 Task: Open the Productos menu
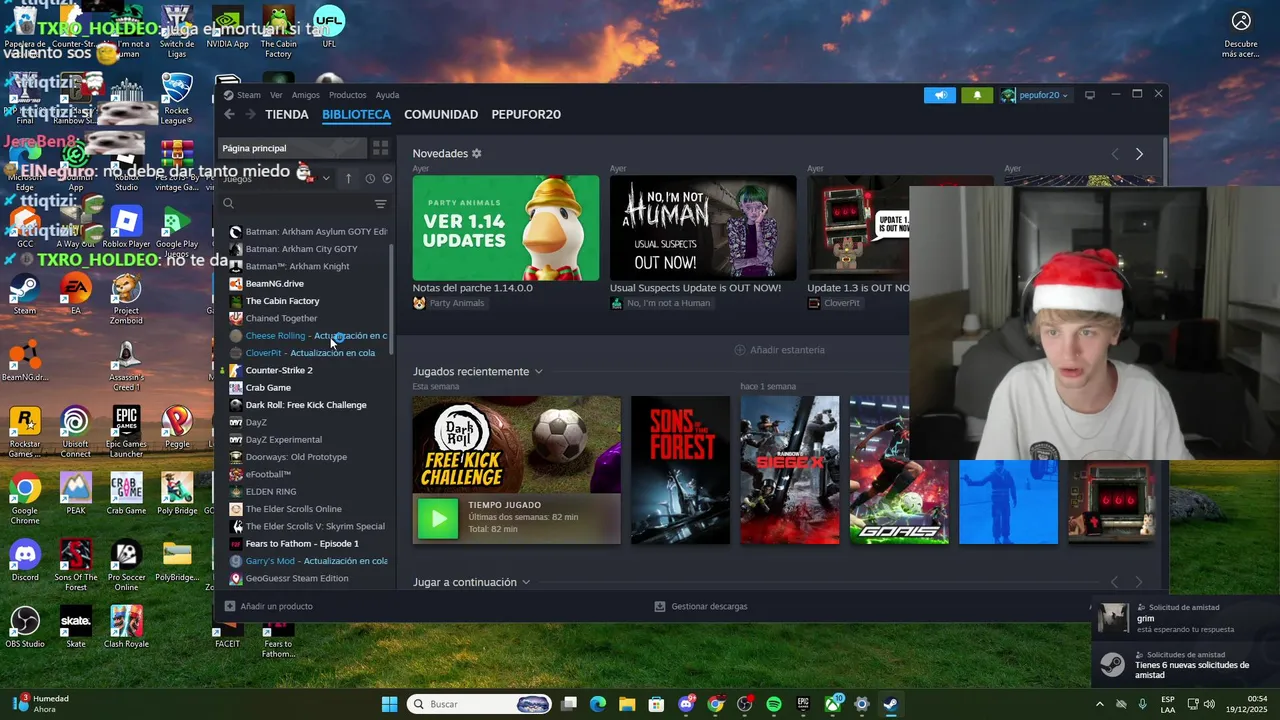pos(348,95)
